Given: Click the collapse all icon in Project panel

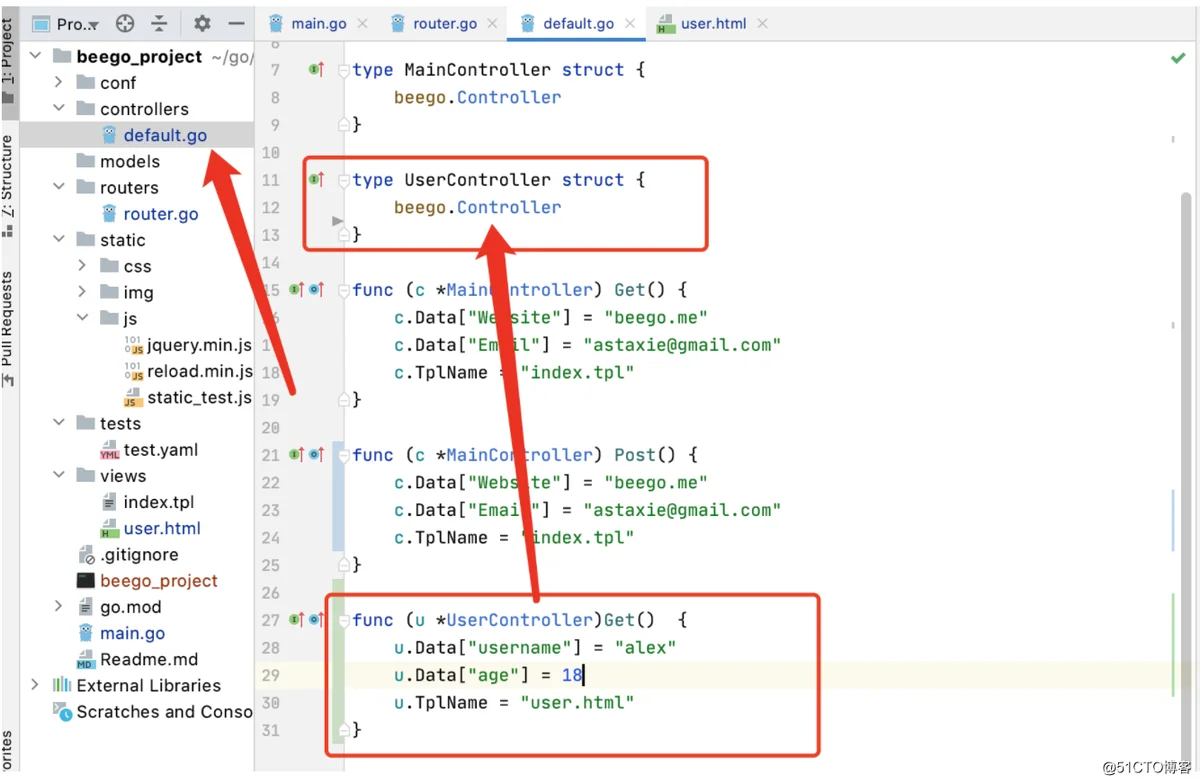Looking at the screenshot, I should coord(160,23).
